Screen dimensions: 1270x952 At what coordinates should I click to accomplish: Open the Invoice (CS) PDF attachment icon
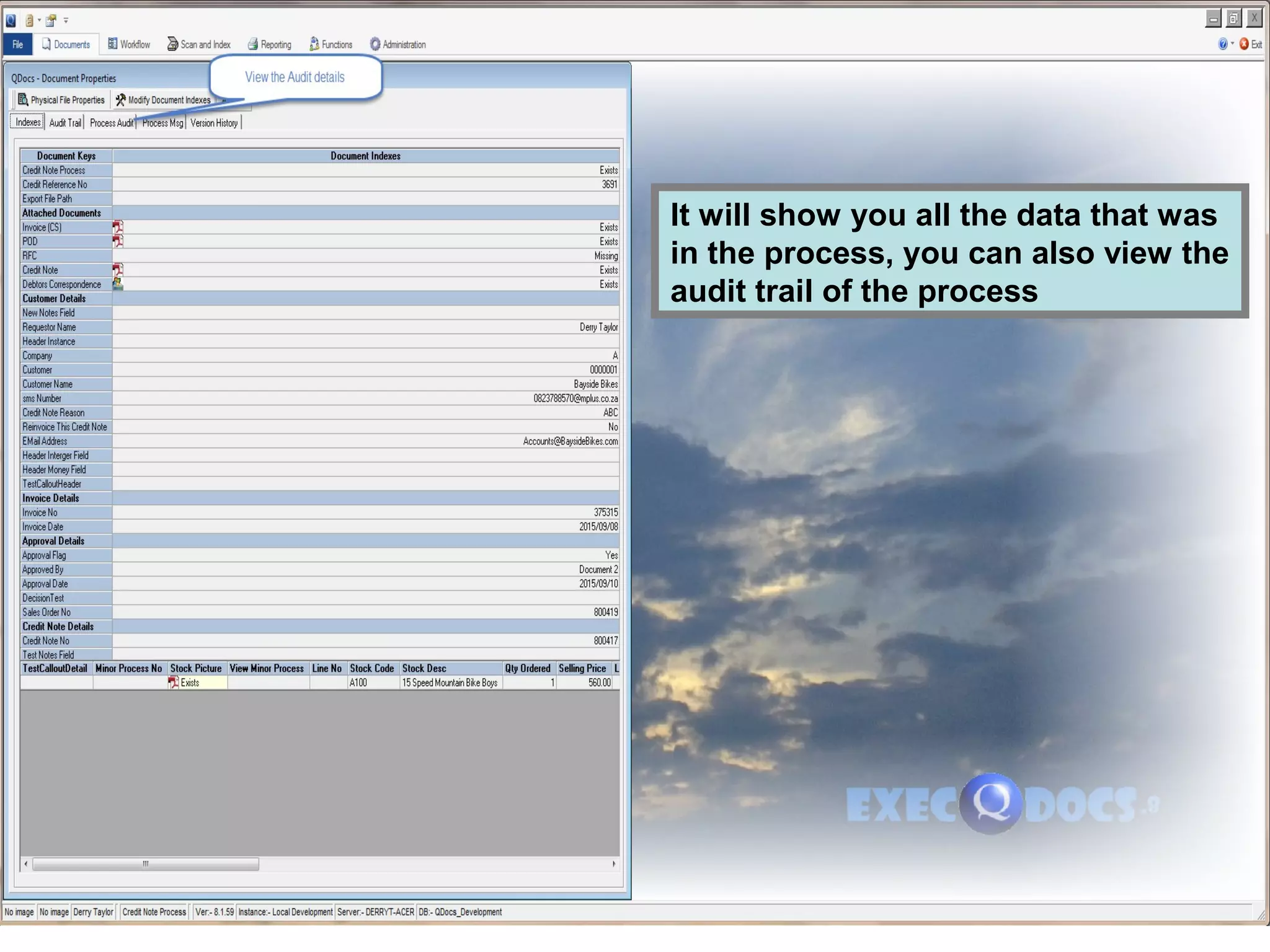(118, 227)
